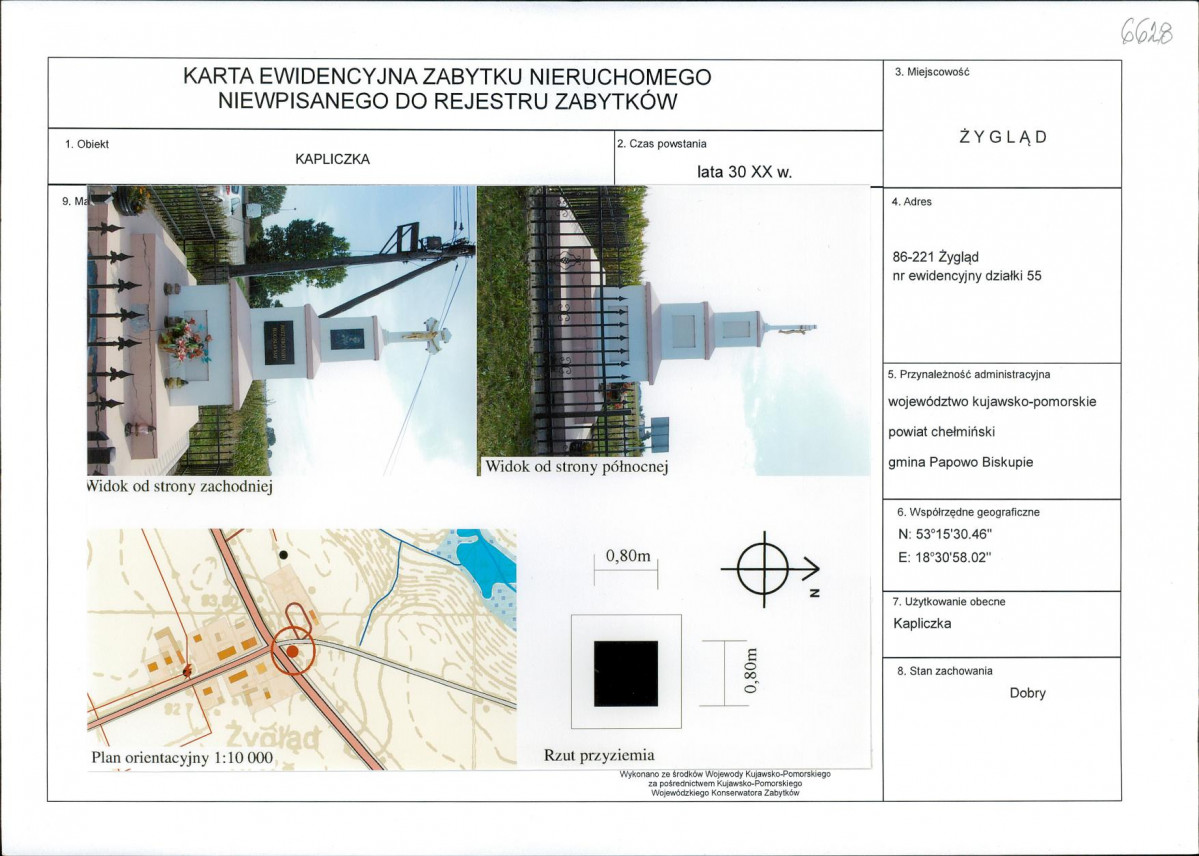
Task: Select the address text 86-221 Żygląd
Action: 935,257
